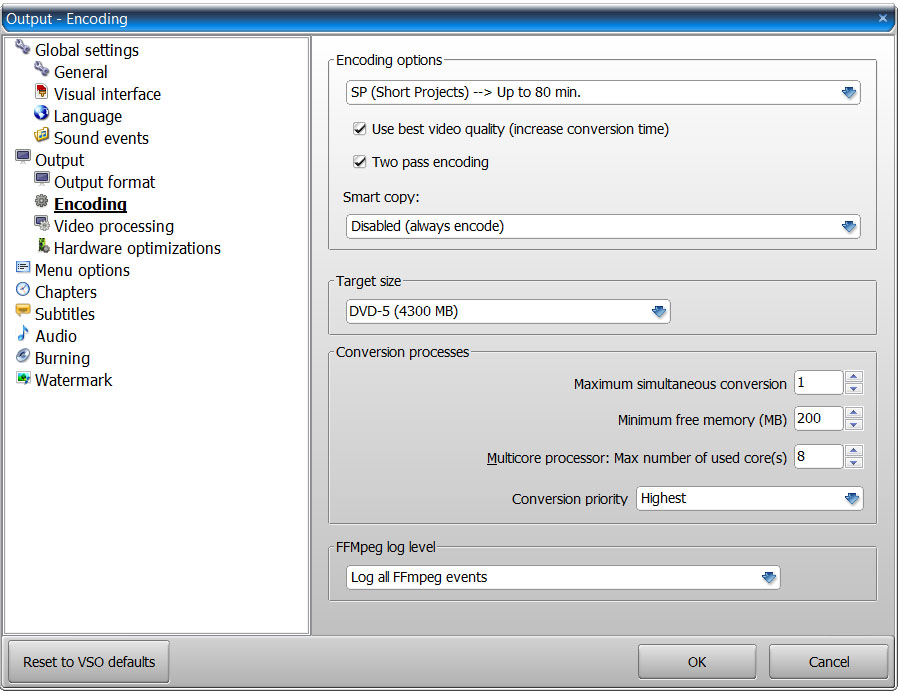This screenshot has height=692, width=901.
Task: Open the Target size DVD-5 dropdown
Action: click(508, 312)
